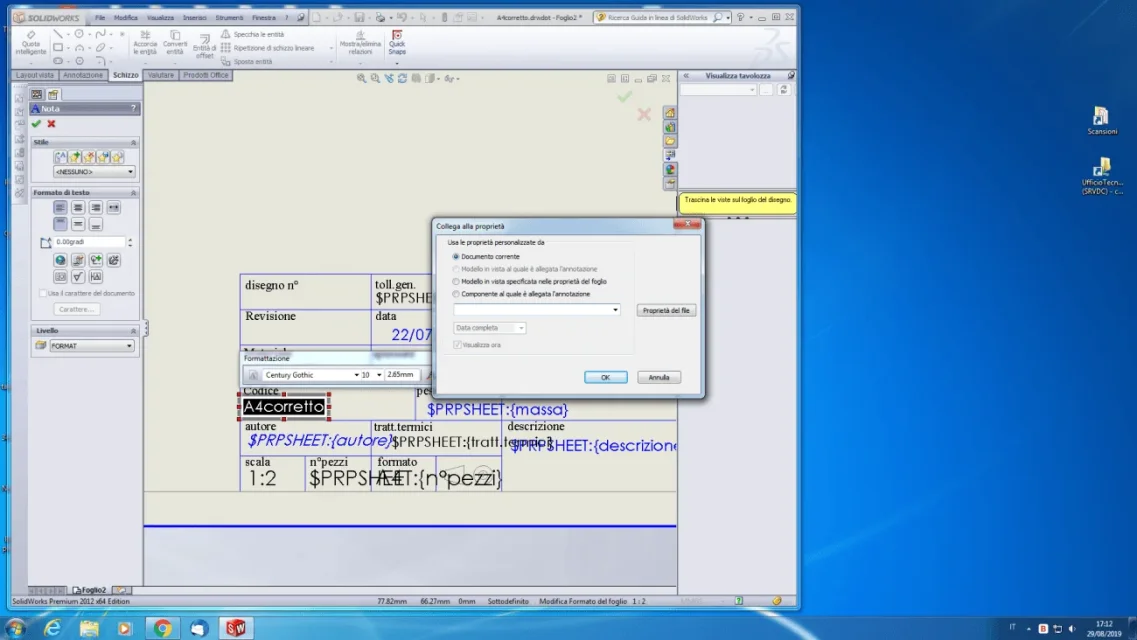
Task: Insert hyperlink icon in Formato di testo
Action: click(60, 260)
